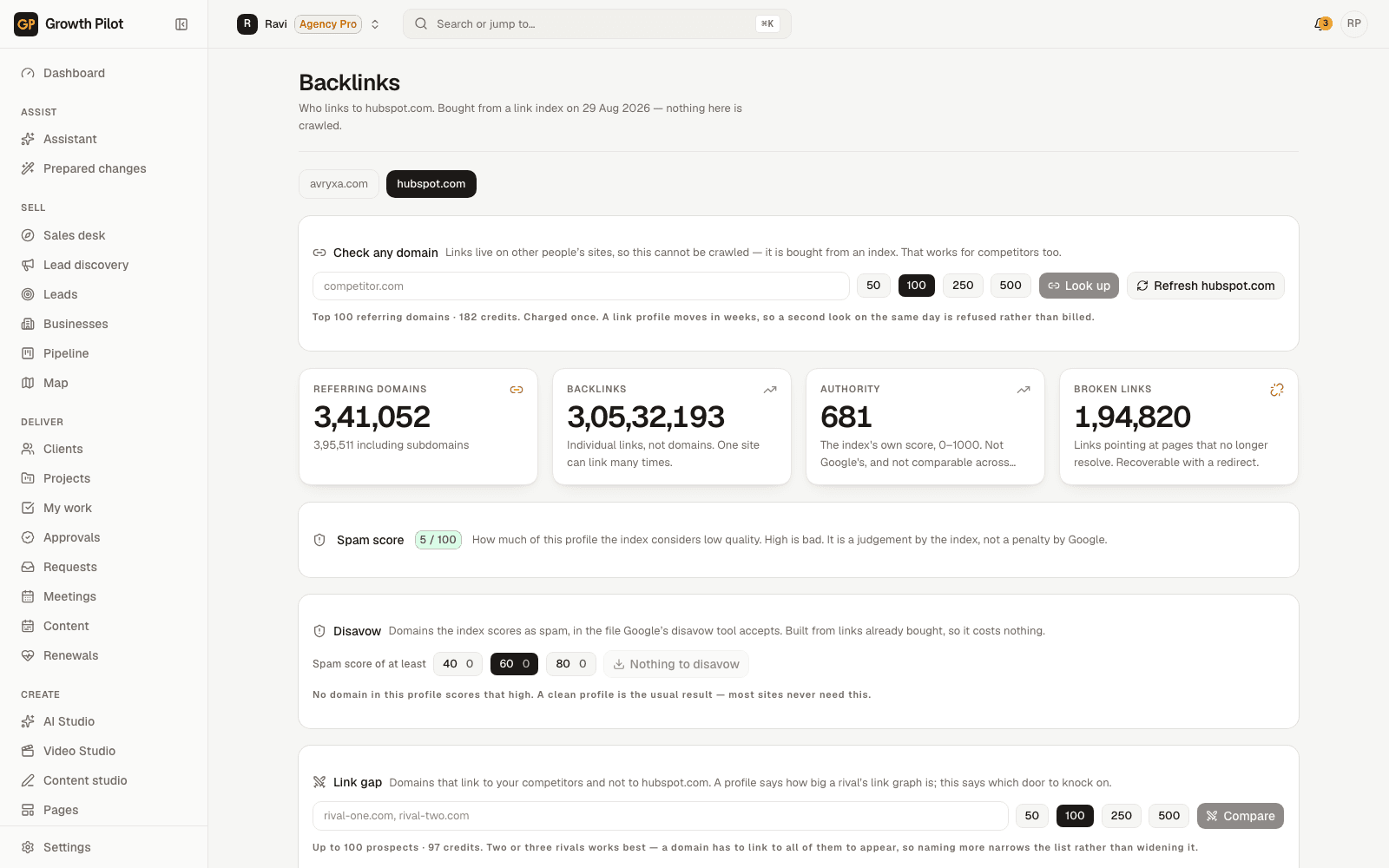Focus the Search or jump to field
The width and height of the screenshot is (1389, 868).
(x=597, y=24)
